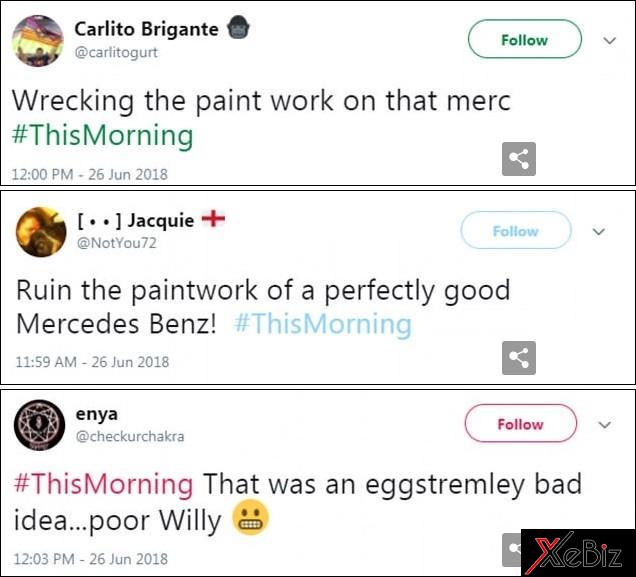Click the XeBiz watermark logo
Screen dimensions: 636x577
pyautogui.click(x=578, y=552)
